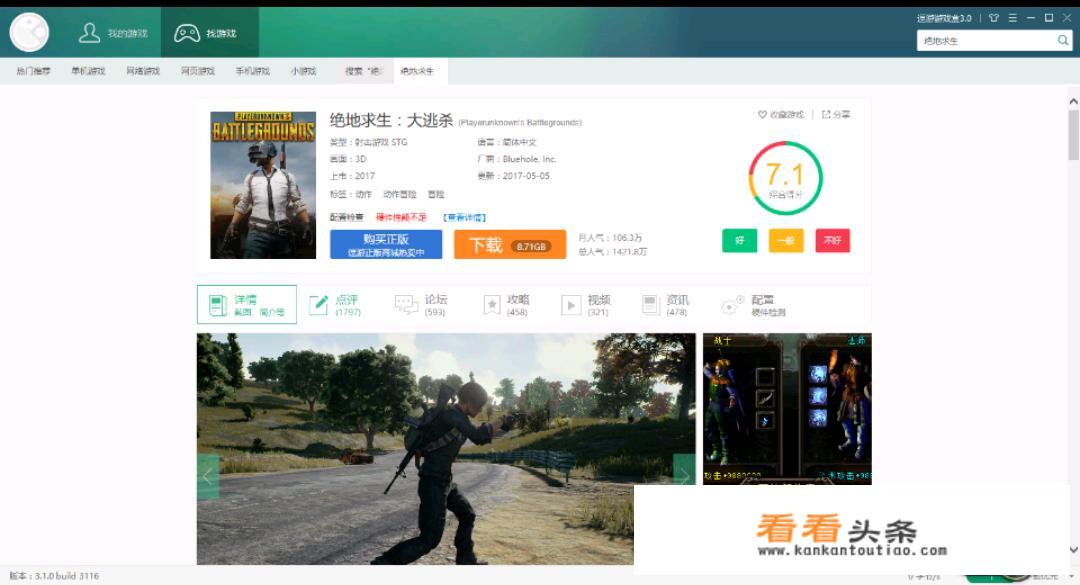Click the vertical scrollbar thumb
Screen dimensions: 1080x585
click(x=1073, y=135)
